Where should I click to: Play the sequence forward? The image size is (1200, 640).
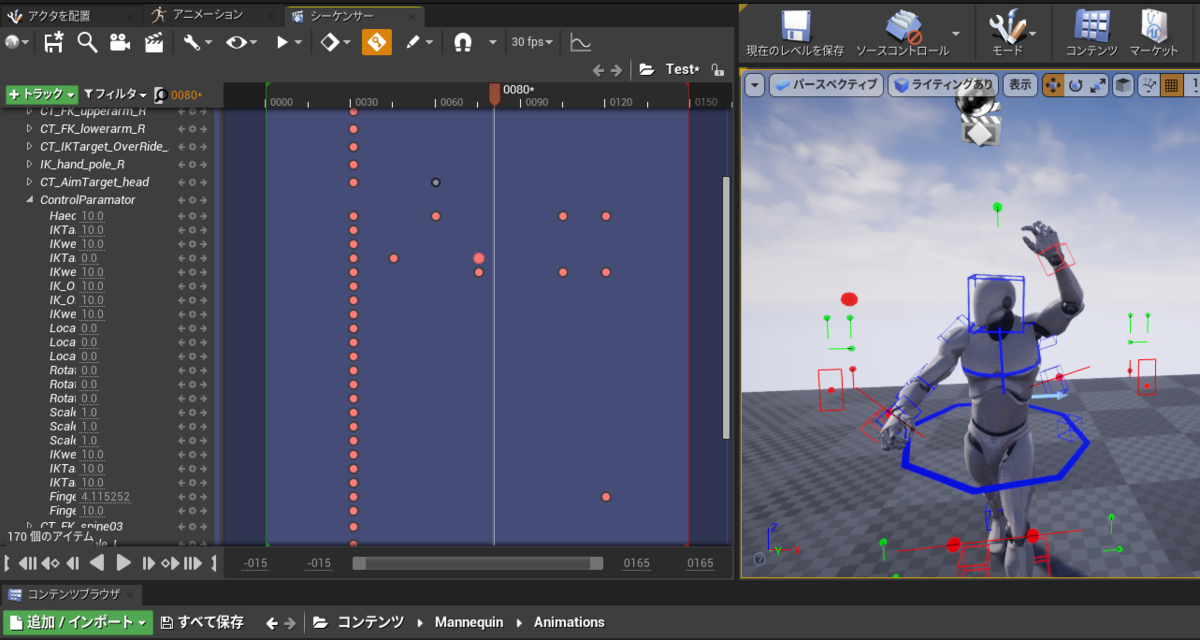click(124, 563)
